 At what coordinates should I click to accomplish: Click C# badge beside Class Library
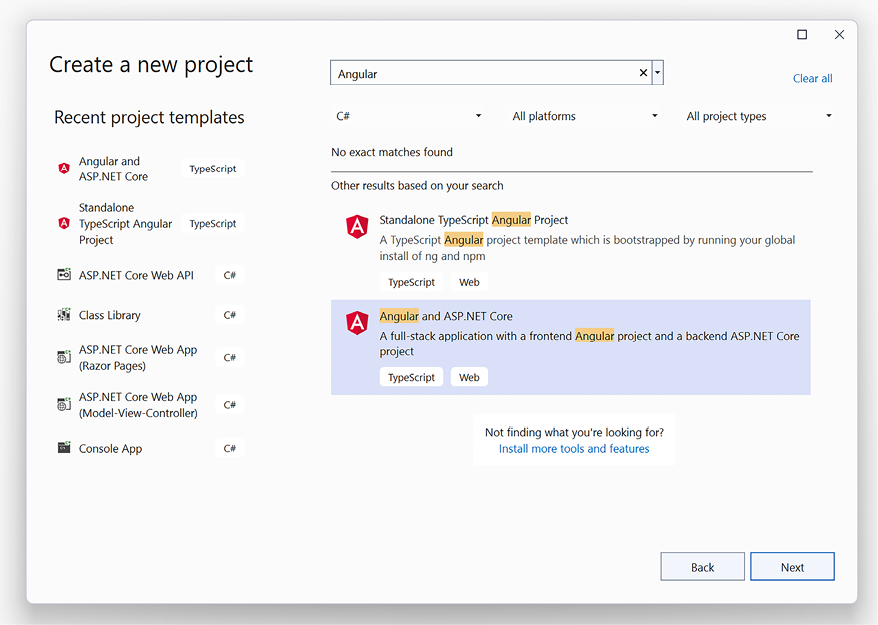click(x=230, y=315)
